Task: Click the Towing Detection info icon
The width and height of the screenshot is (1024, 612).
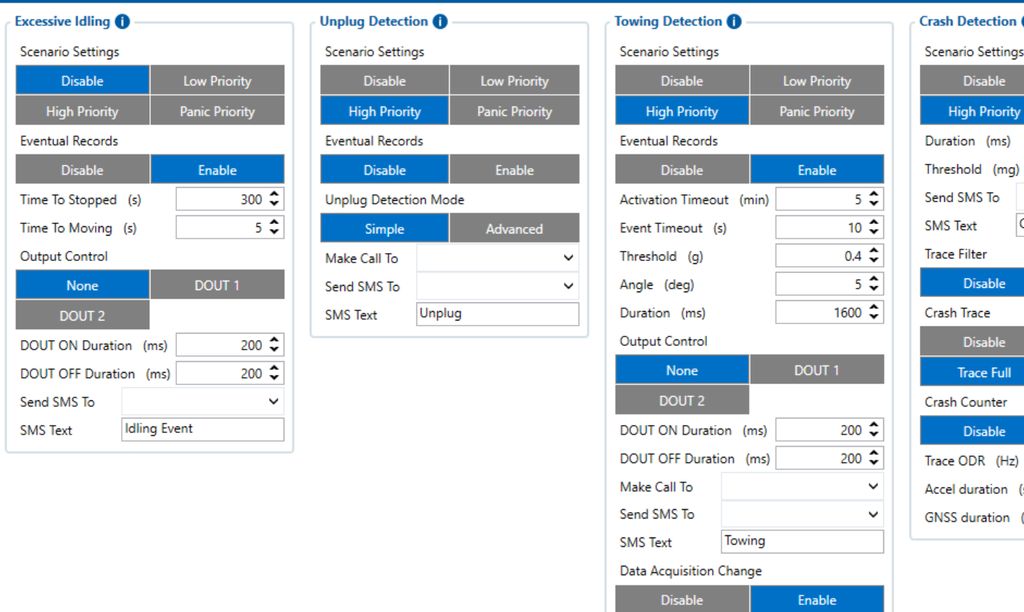Action: pyautogui.click(x=734, y=22)
